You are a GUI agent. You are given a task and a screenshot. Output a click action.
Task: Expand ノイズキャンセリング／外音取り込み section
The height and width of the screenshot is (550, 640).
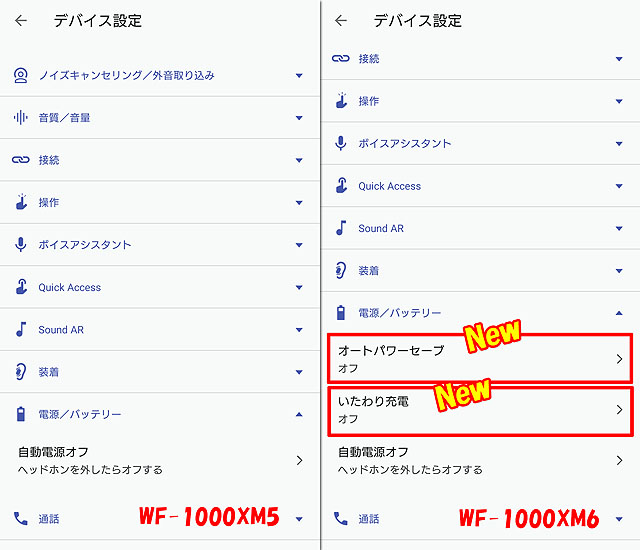point(299,75)
